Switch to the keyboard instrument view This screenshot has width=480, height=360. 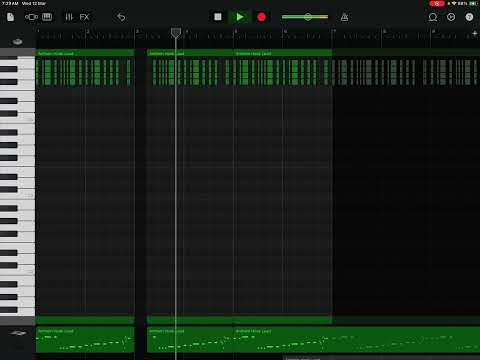(x=47, y=17)
